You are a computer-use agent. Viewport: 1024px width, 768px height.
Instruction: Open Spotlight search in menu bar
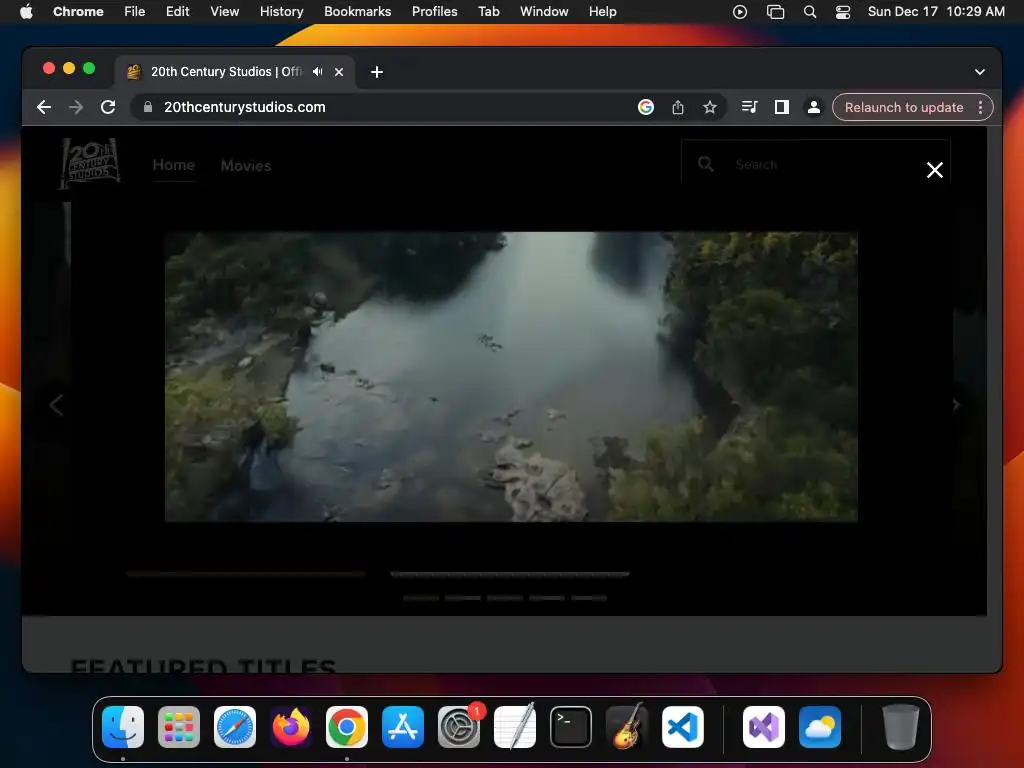point(810,12)
